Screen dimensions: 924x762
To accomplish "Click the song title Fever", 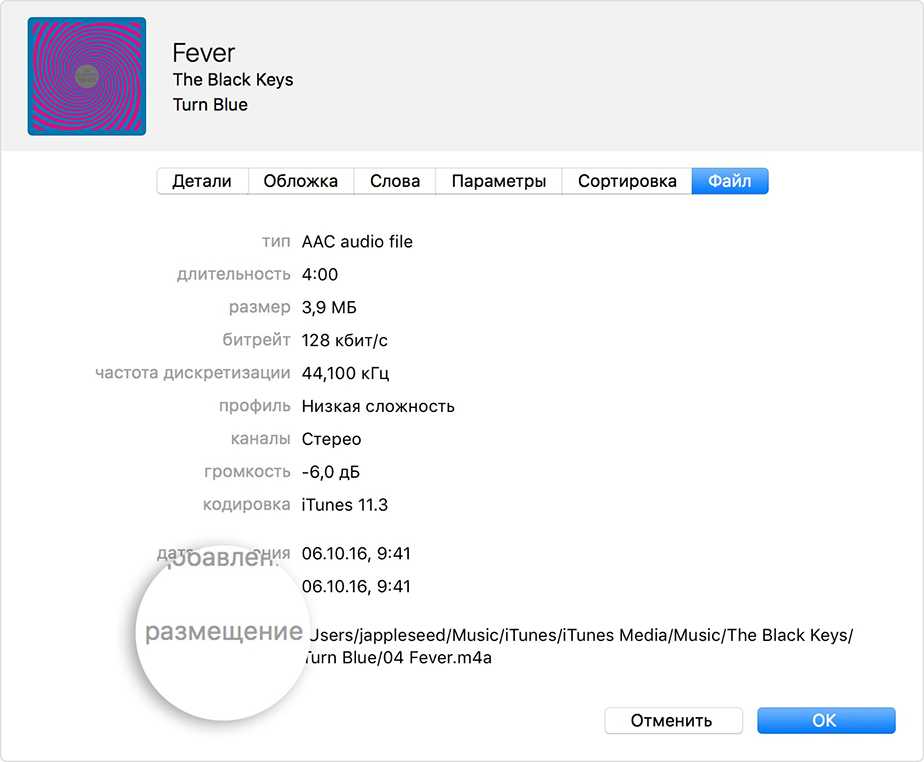I will point(203,53).
